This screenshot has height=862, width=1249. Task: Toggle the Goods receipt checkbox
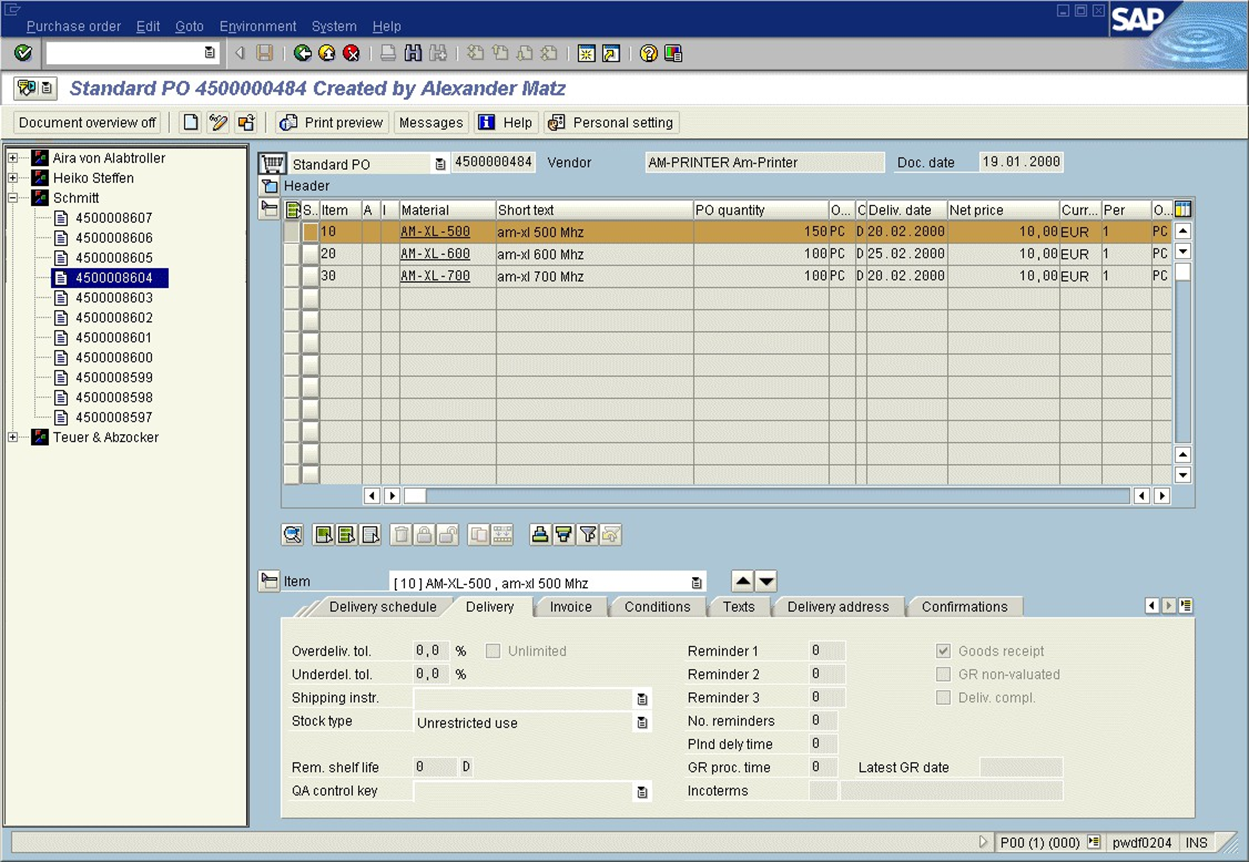(943, 651)
